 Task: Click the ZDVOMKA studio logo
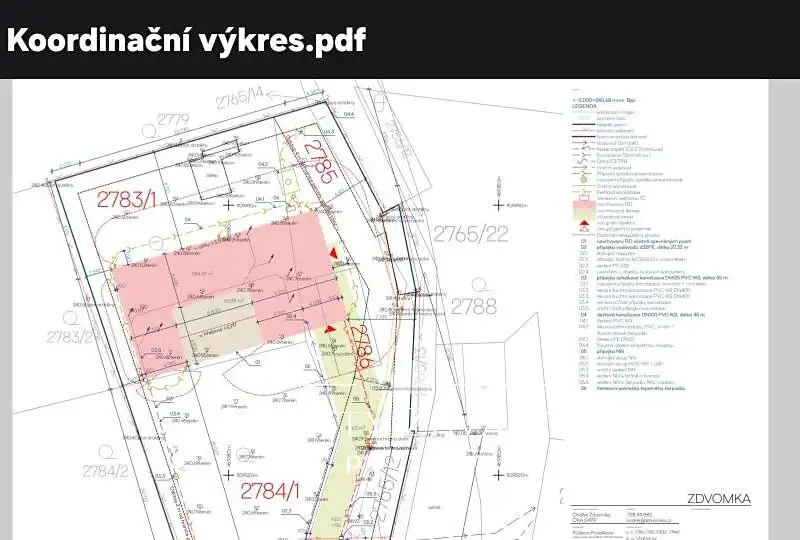pyautogui.click(x=719, y=499)
